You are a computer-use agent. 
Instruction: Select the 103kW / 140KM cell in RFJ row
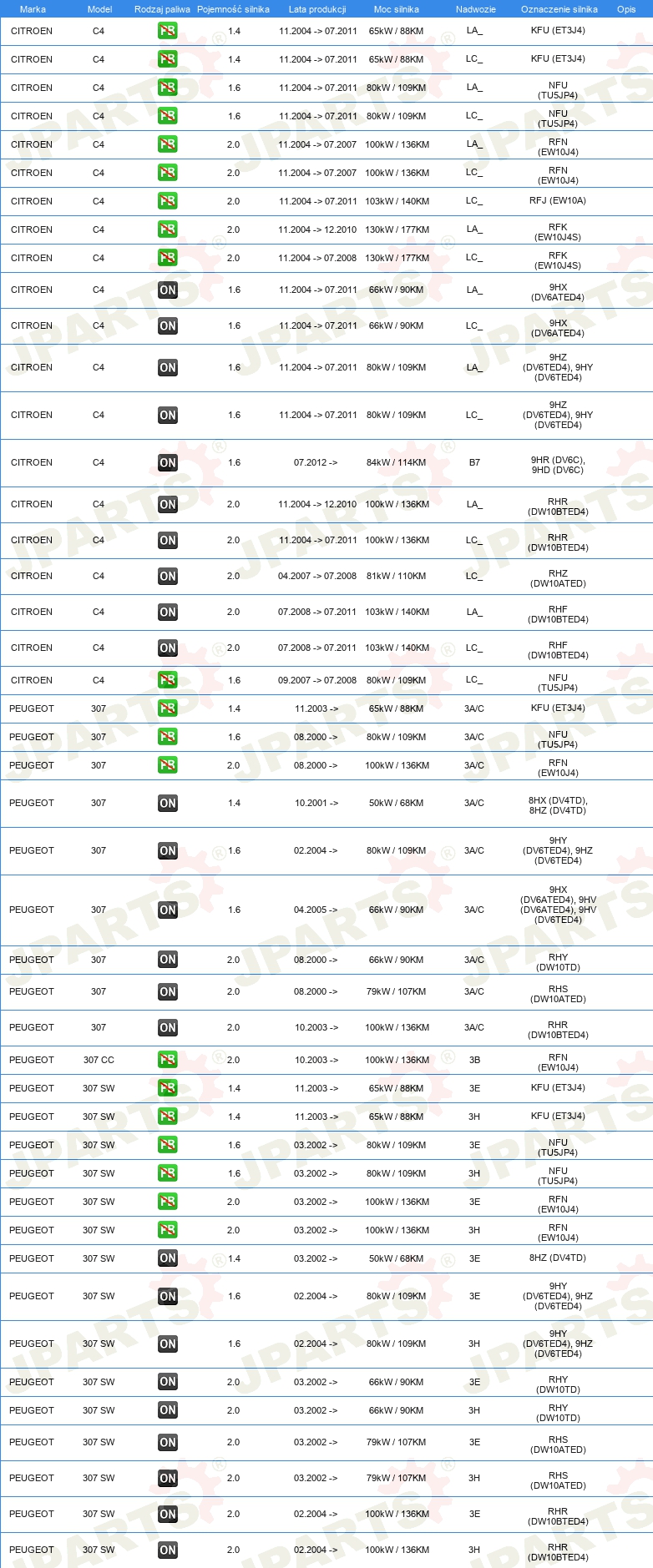tap(397, 201)
